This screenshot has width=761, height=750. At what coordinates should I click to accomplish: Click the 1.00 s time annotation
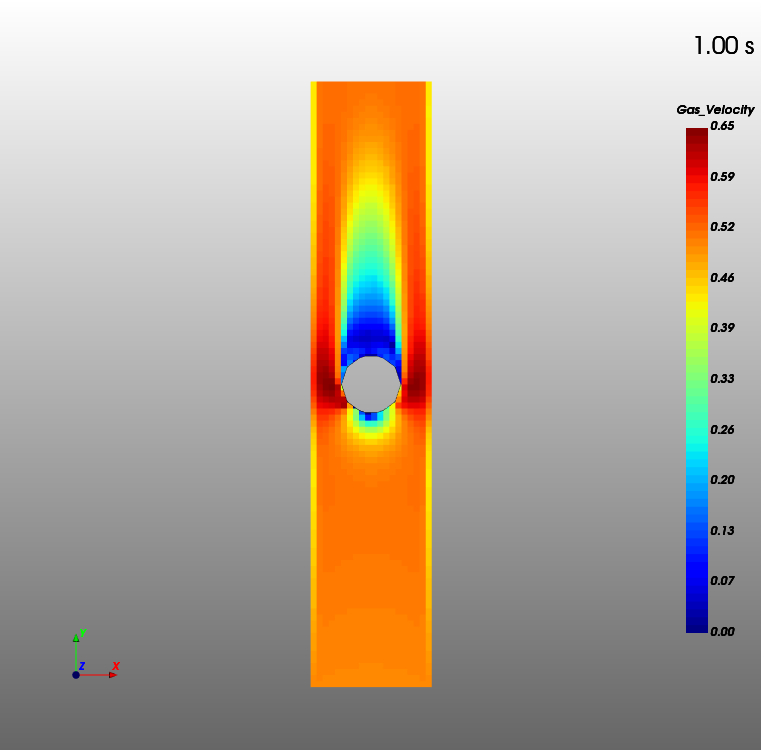click(x=723, y=46)
